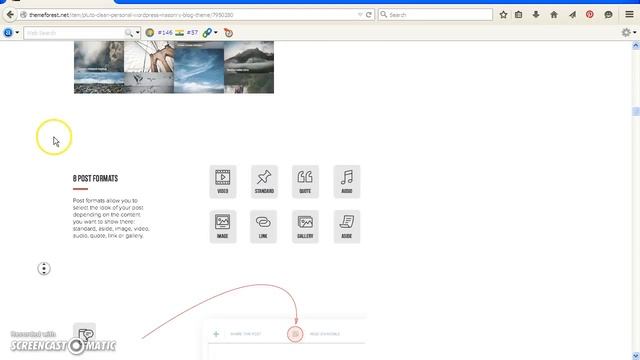Click the red clock wayback icon

pos(229,33)
